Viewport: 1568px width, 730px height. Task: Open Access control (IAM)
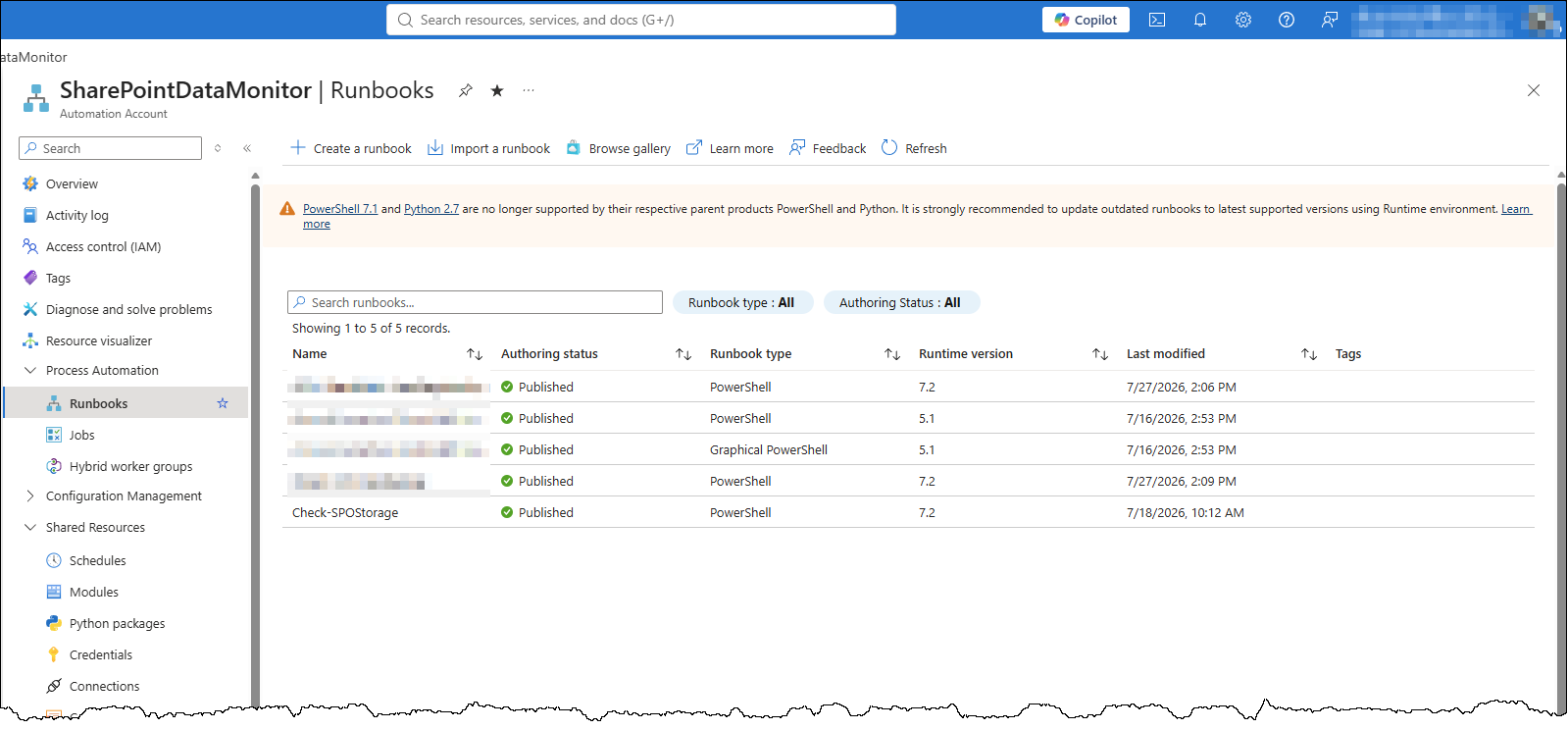point(103,246)
